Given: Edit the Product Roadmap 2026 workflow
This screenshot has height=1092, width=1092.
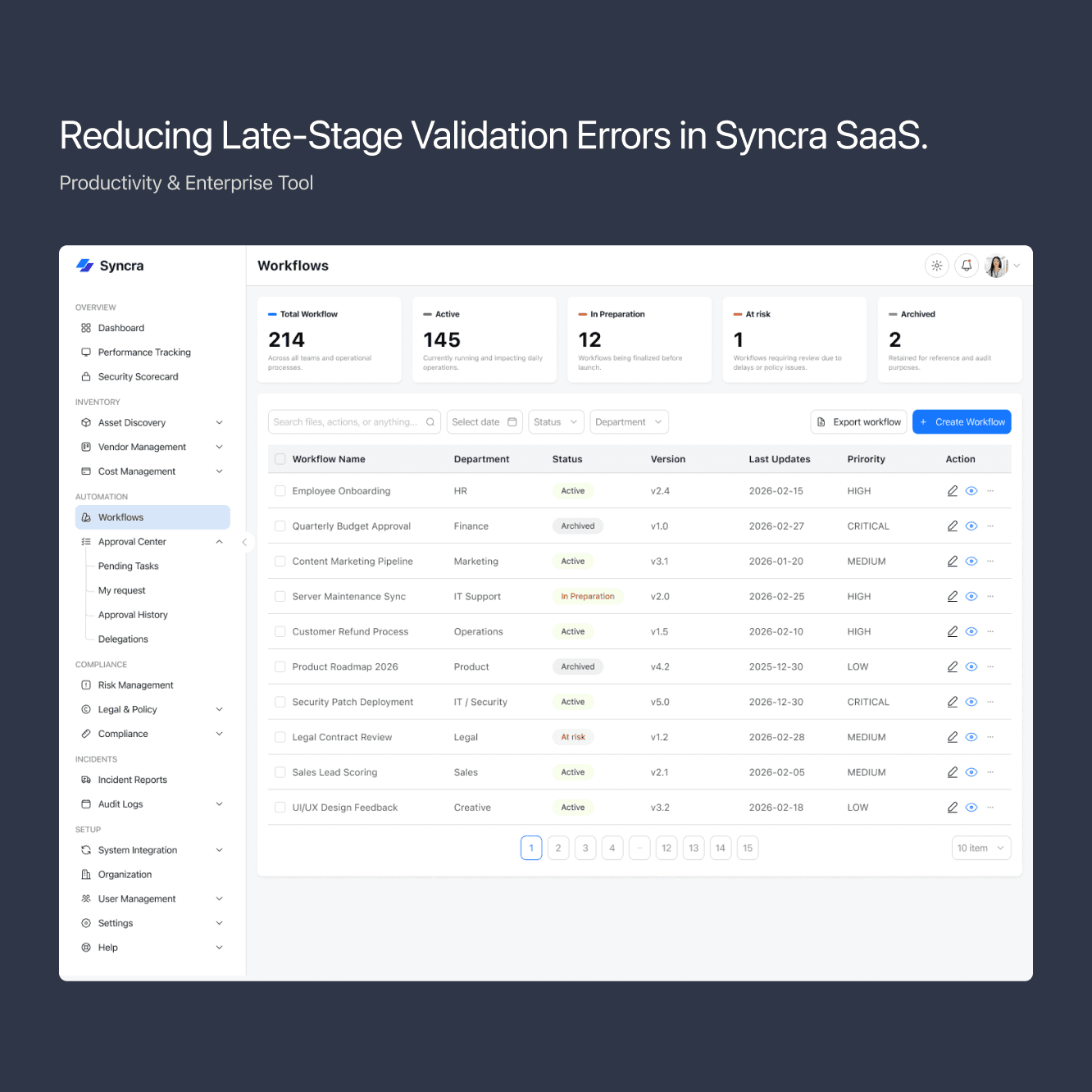Looking at the screenshot, I should click(x=953, y=667).
